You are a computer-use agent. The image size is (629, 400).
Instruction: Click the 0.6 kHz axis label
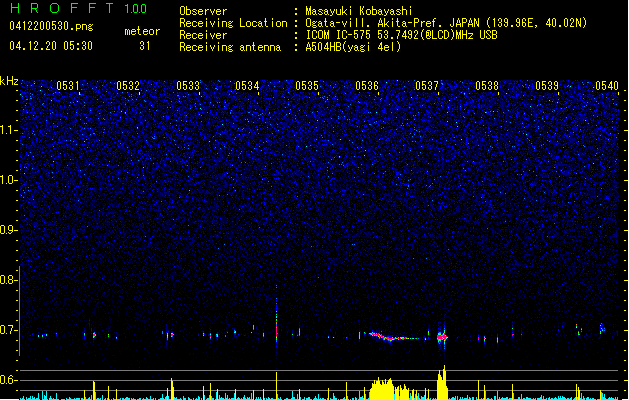point(8,380)
